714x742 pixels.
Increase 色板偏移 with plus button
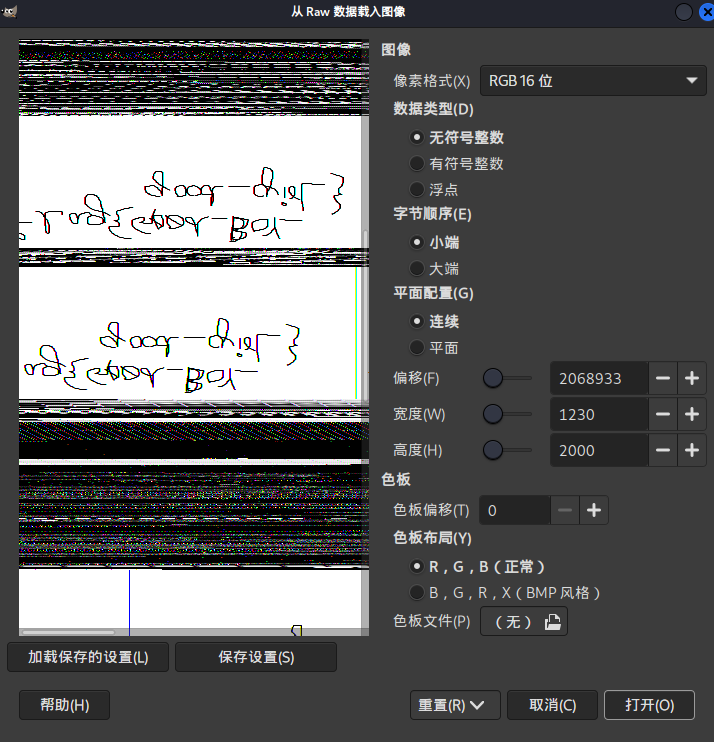[594, 510]
